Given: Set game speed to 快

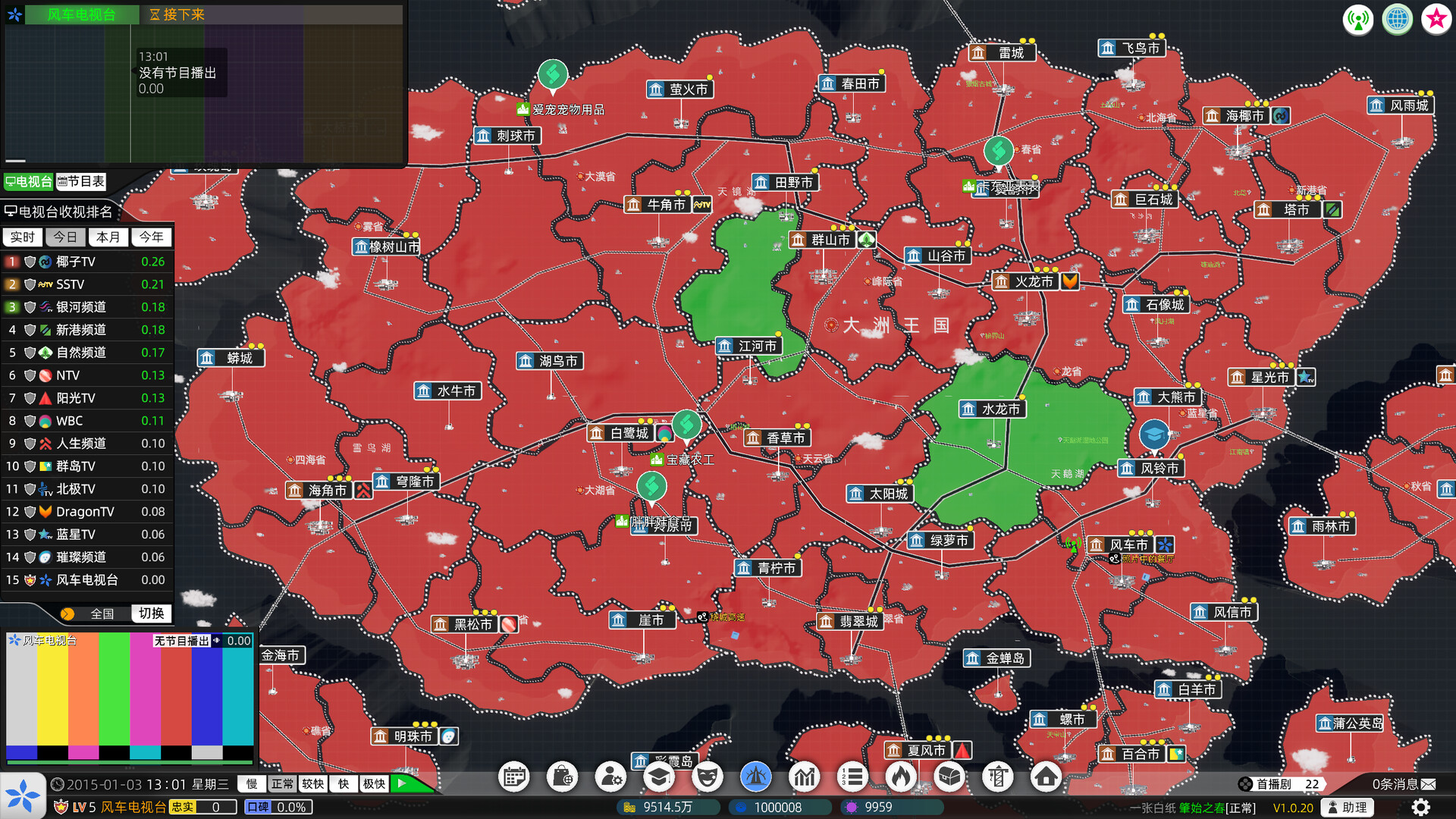Looking at the screenshot, I should pyautogui.click(x=344, y=783).
